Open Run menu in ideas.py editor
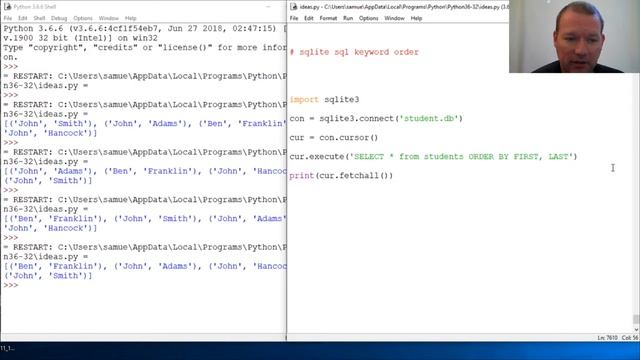 (x=348, y=18)
